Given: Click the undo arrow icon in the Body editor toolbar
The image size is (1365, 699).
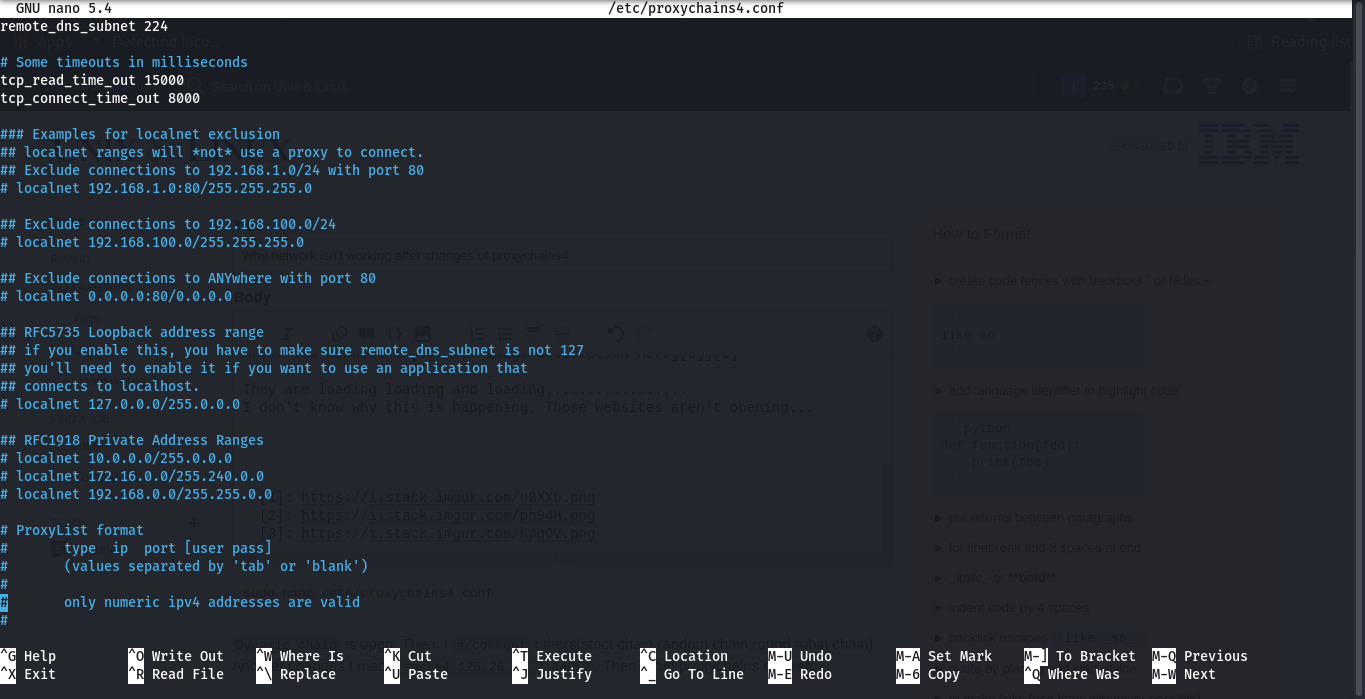Looking at the screenshot, I should 616,334.
